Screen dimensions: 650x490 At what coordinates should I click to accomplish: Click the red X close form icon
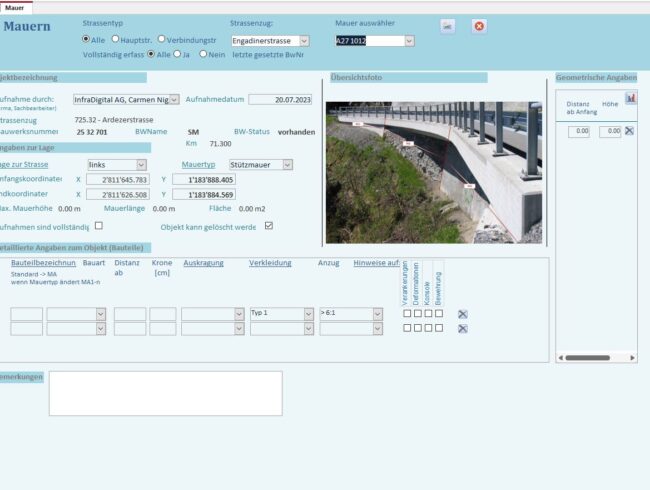[479, 26]
